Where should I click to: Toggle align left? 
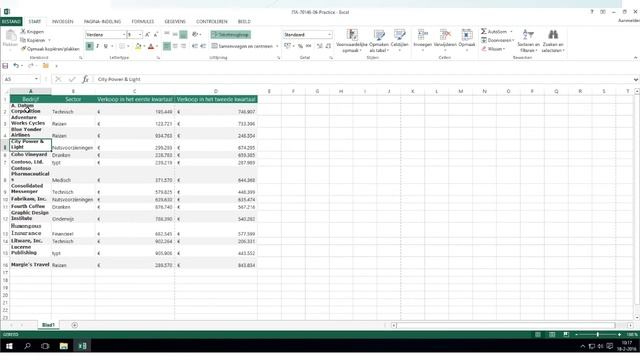pos(167,46)
